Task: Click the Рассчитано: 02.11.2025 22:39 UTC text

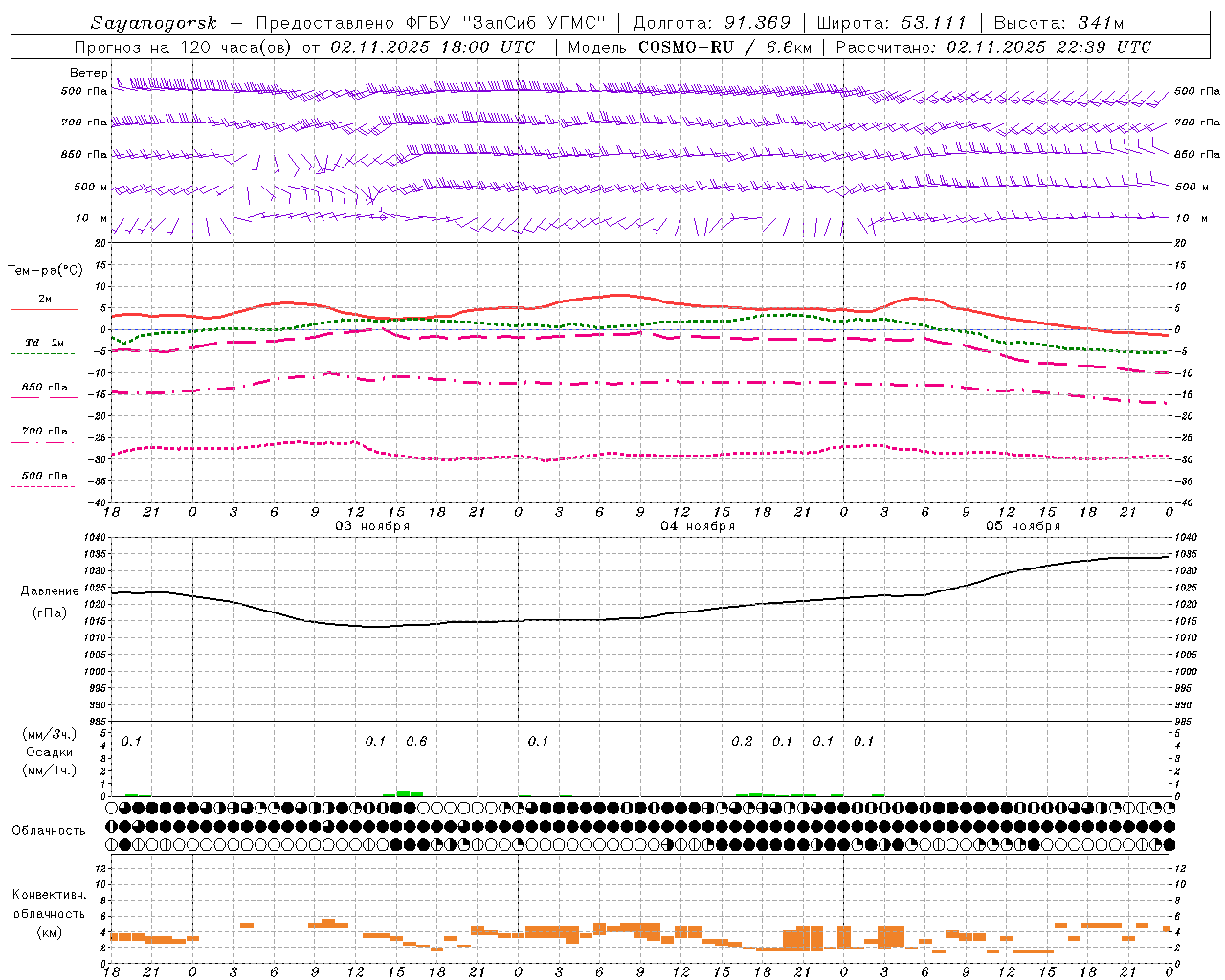Action: click(993, 47)
